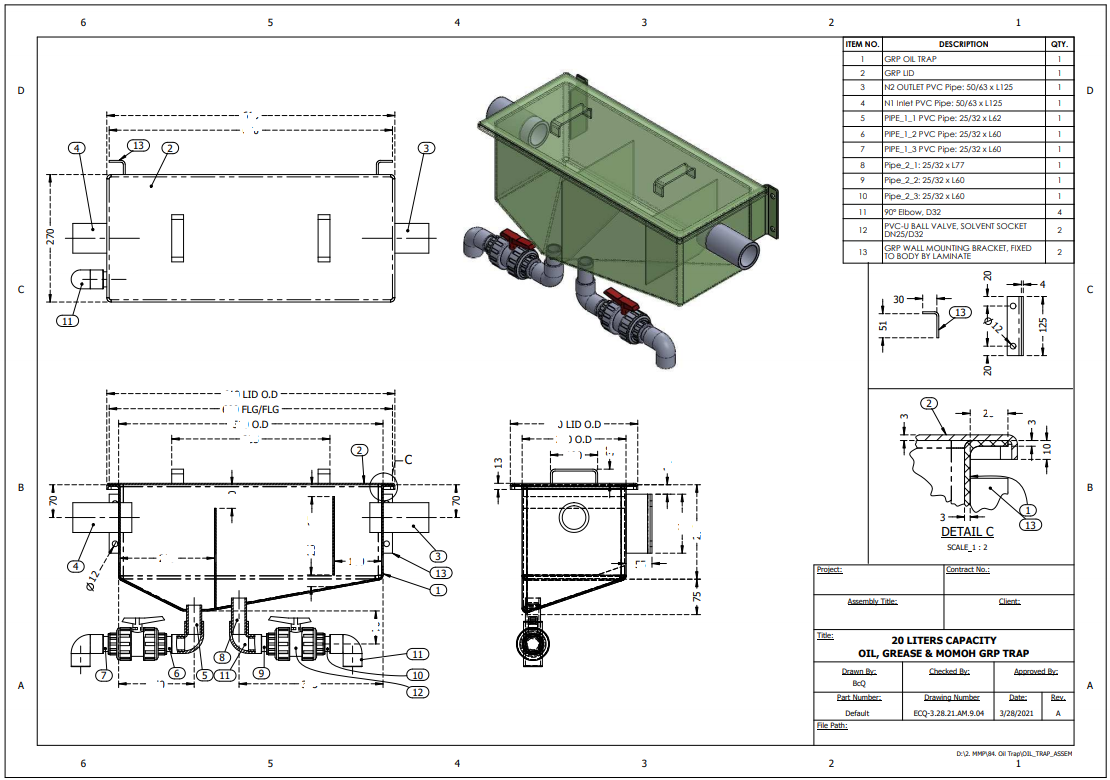Click the DESCRIPTION column header

coord(962,44)
